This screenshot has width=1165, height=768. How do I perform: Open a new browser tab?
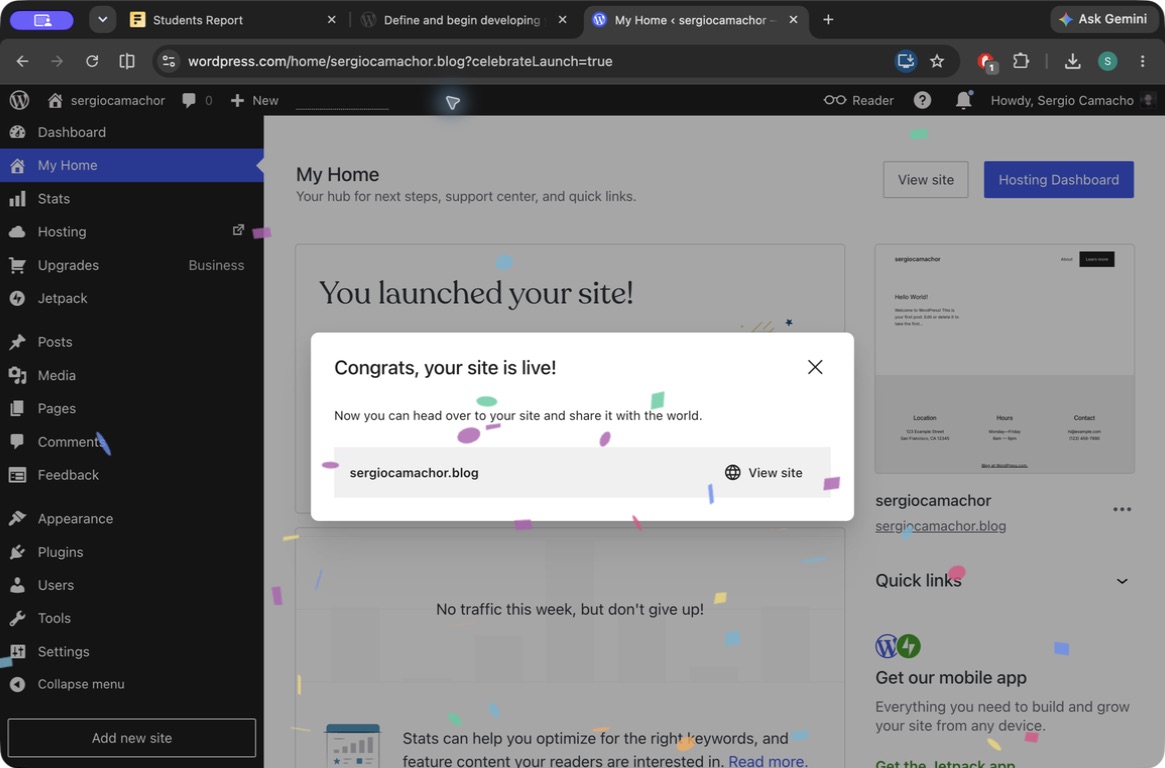click(828, 20)
